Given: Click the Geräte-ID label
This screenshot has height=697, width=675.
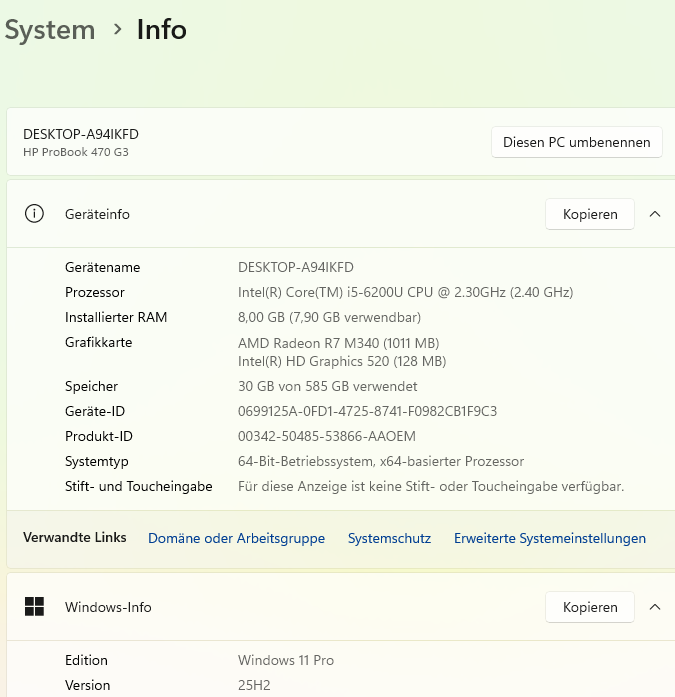Looking at the screenshot, I should point(95,411).
